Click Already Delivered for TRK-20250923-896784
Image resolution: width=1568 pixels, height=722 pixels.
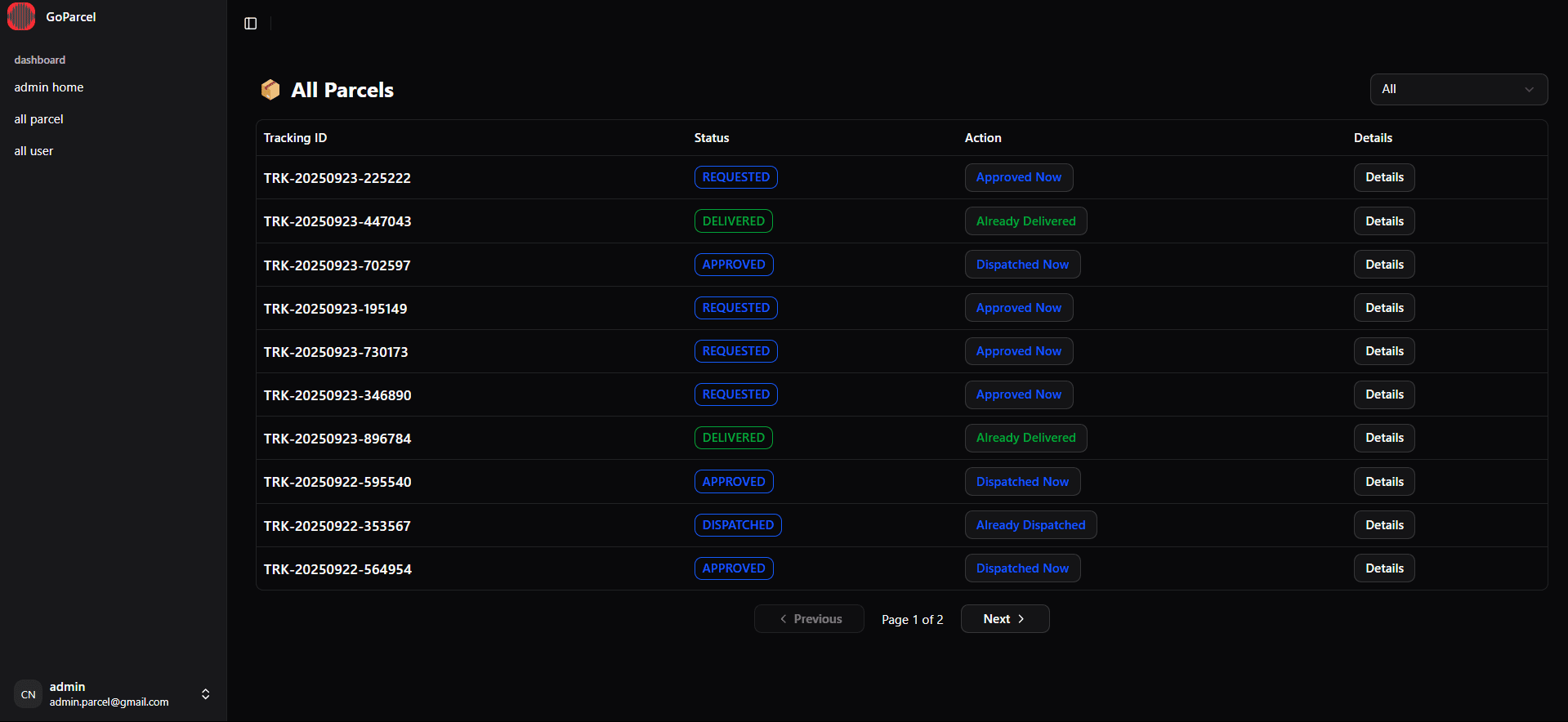1025,438
